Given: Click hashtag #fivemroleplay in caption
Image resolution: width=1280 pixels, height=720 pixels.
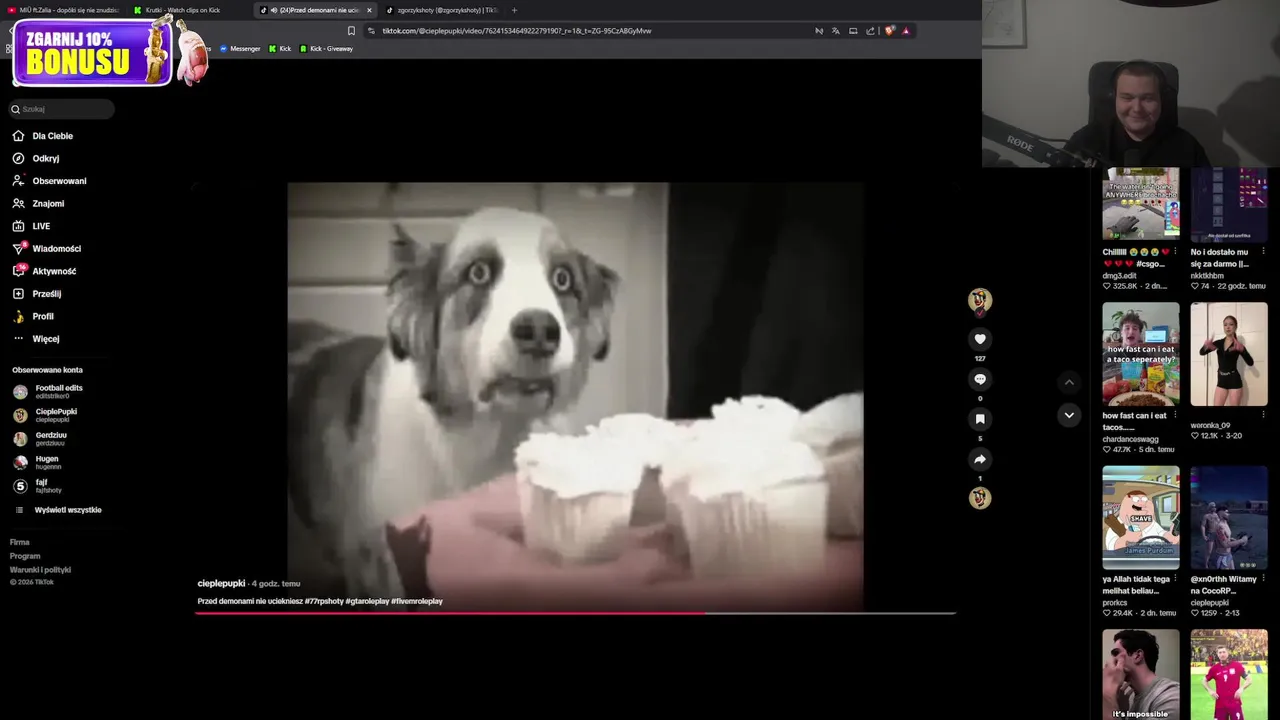Looking at the screenshot, I should (x=417, y=601).
